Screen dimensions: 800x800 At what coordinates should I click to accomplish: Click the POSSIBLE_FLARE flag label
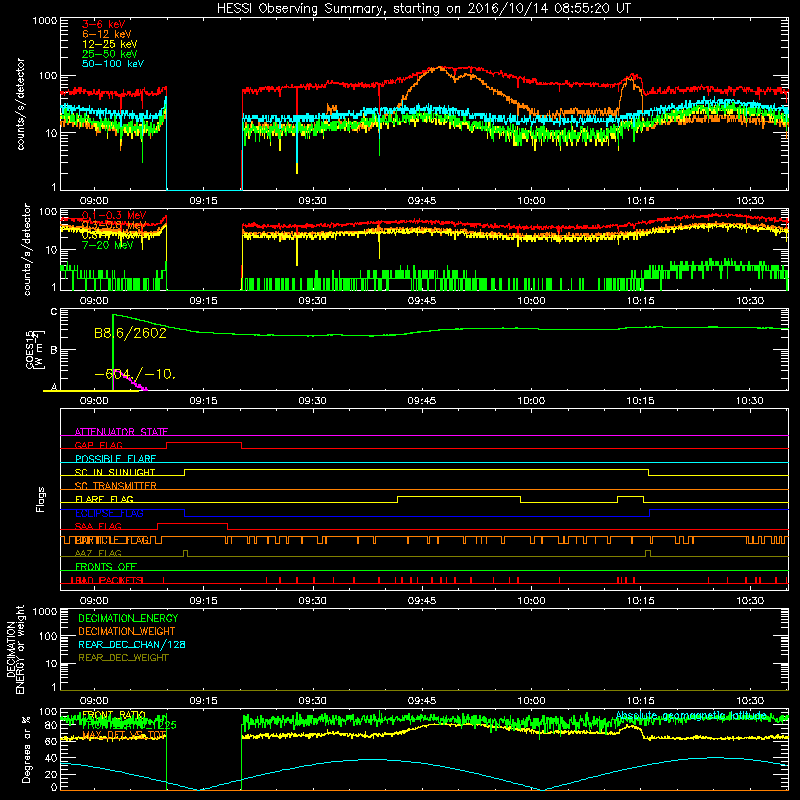pos(115,459)
